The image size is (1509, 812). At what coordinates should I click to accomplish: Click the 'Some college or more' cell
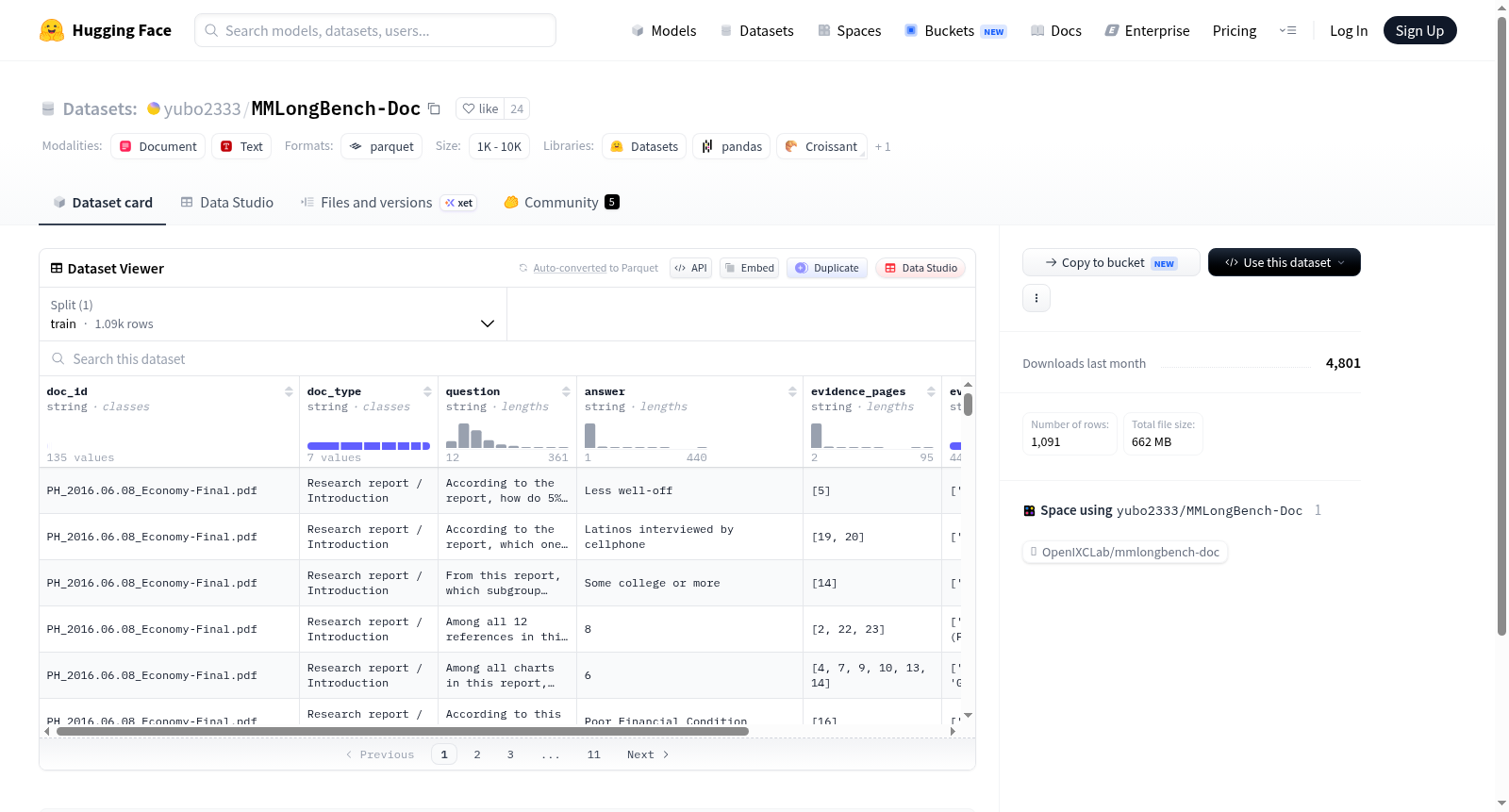point(689,583)
